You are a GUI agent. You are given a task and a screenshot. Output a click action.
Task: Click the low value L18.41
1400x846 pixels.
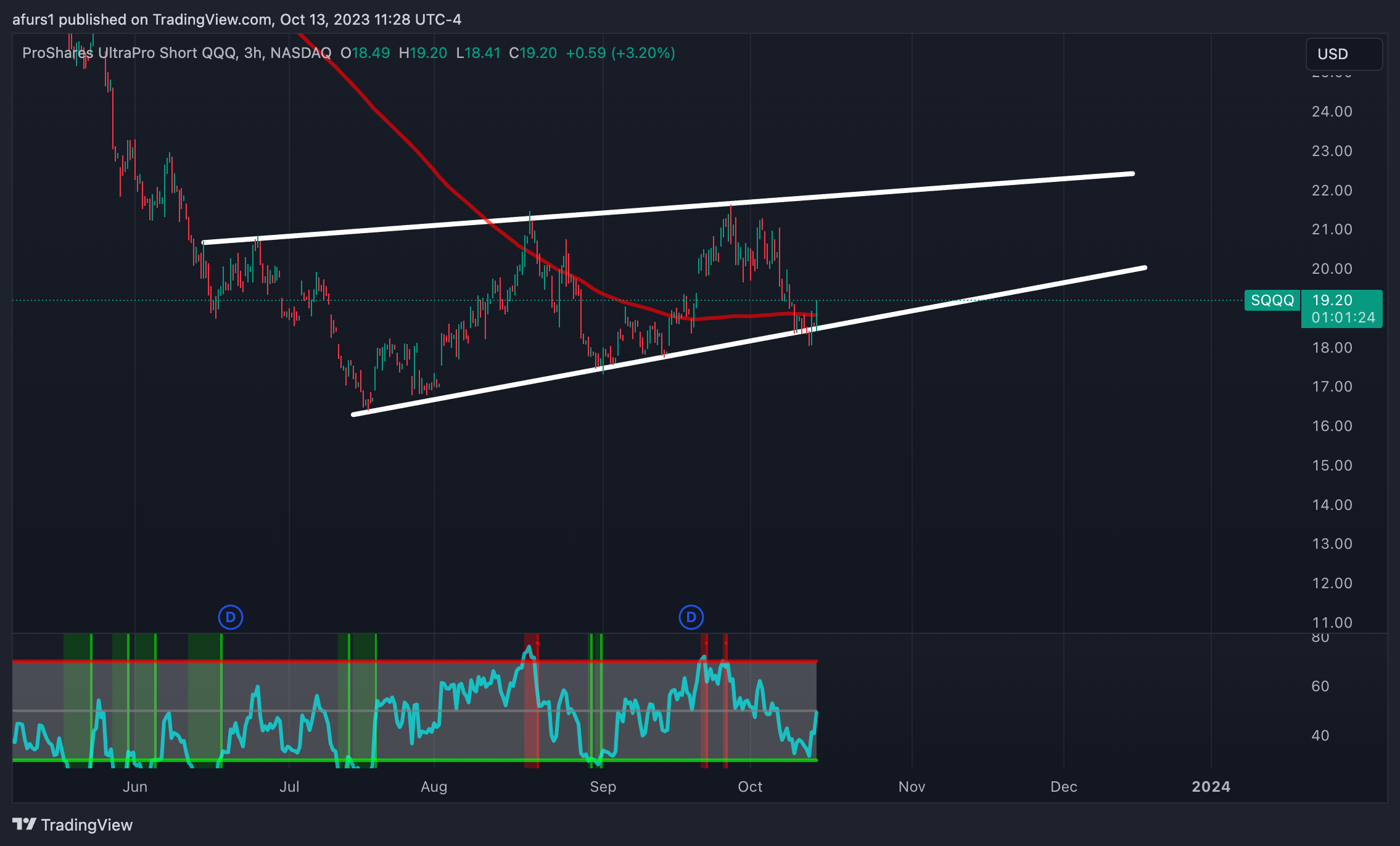coord(478,53)
